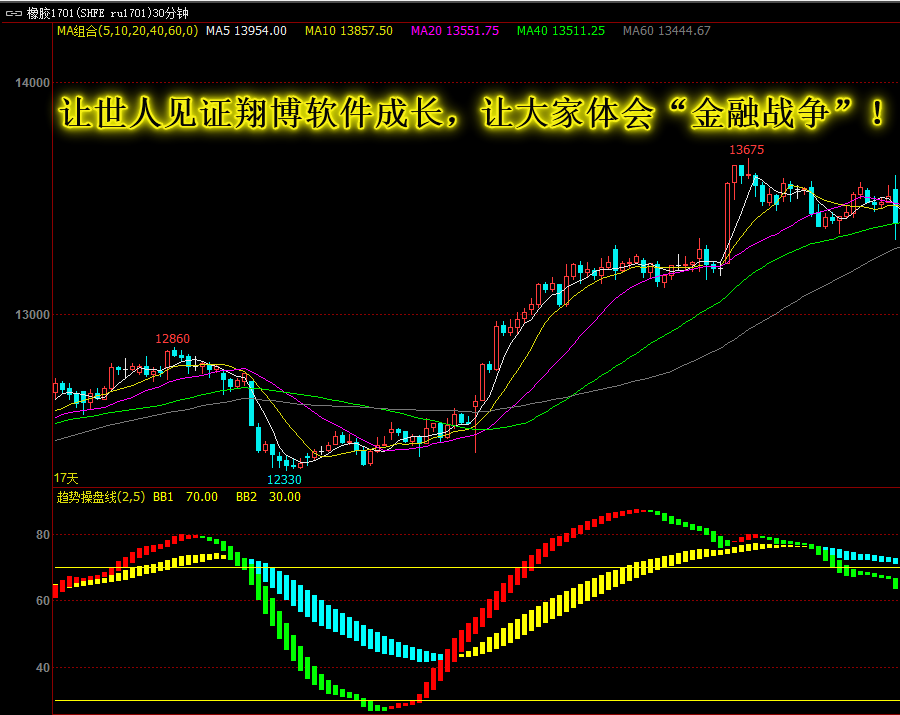The height and width of the screenshot is (715, 900).
Task: Click the MA5 13954.00 value
Action: tap(246, 31)
